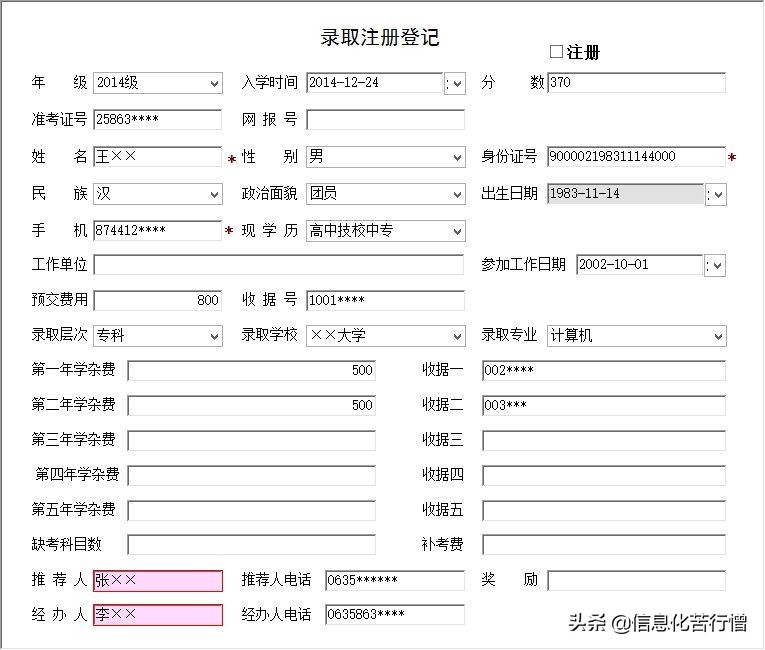Click the empty 收据五 field
The image size is (765, 650).
(604, 510)
